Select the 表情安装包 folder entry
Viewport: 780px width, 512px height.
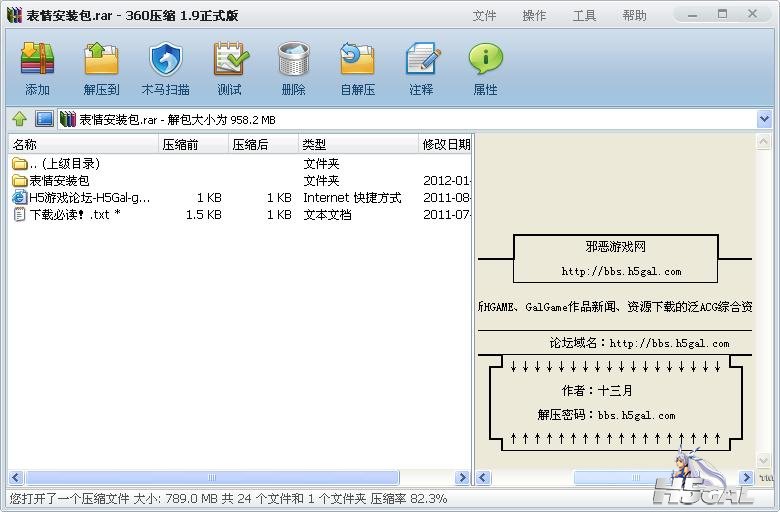point(58,181)
